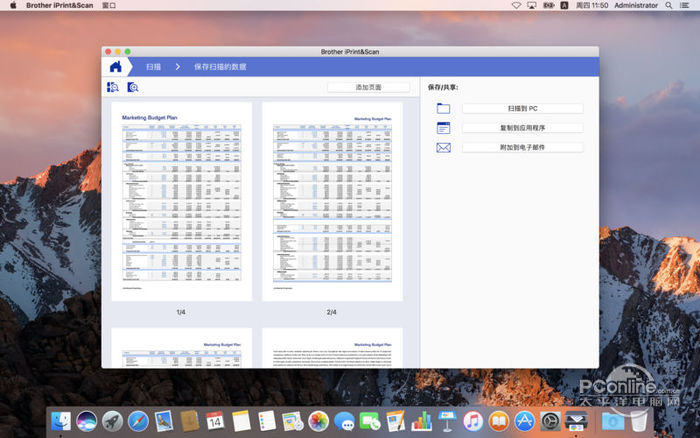Open the App Store from the dock
The height and width of the screenshot is (438, 700).
click(x=526, y=422)
